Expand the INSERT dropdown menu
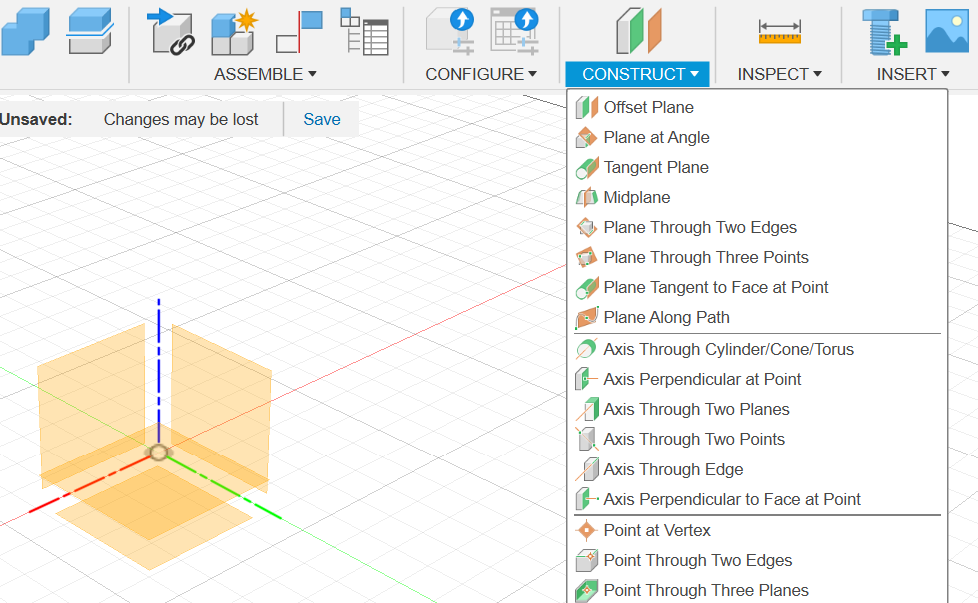The width and height of the screenshot is (978, 603). pyautogui.click(x=912, y=74)
